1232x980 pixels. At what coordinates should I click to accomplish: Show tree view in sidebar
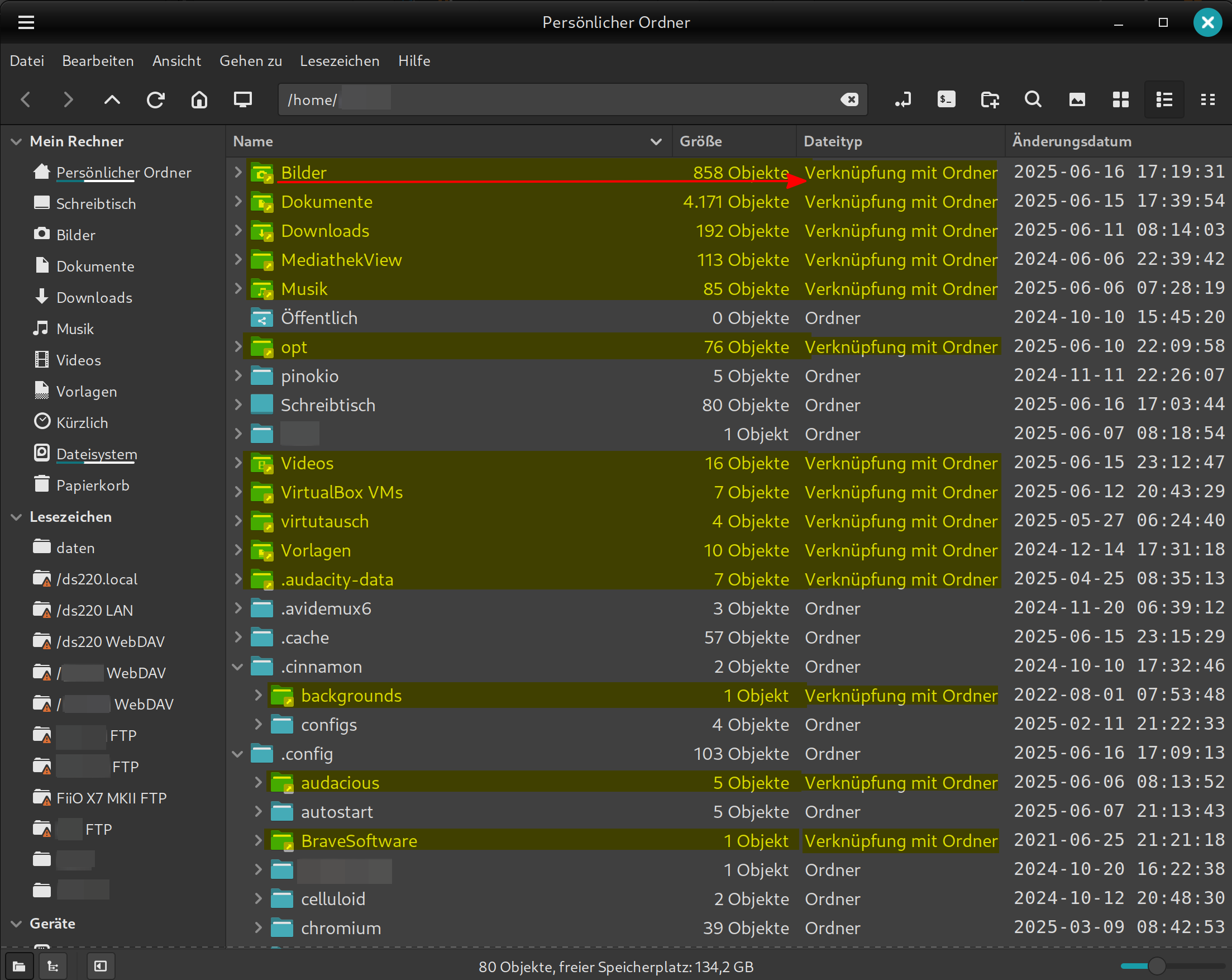pyautogui.click(x=52, y=966)
